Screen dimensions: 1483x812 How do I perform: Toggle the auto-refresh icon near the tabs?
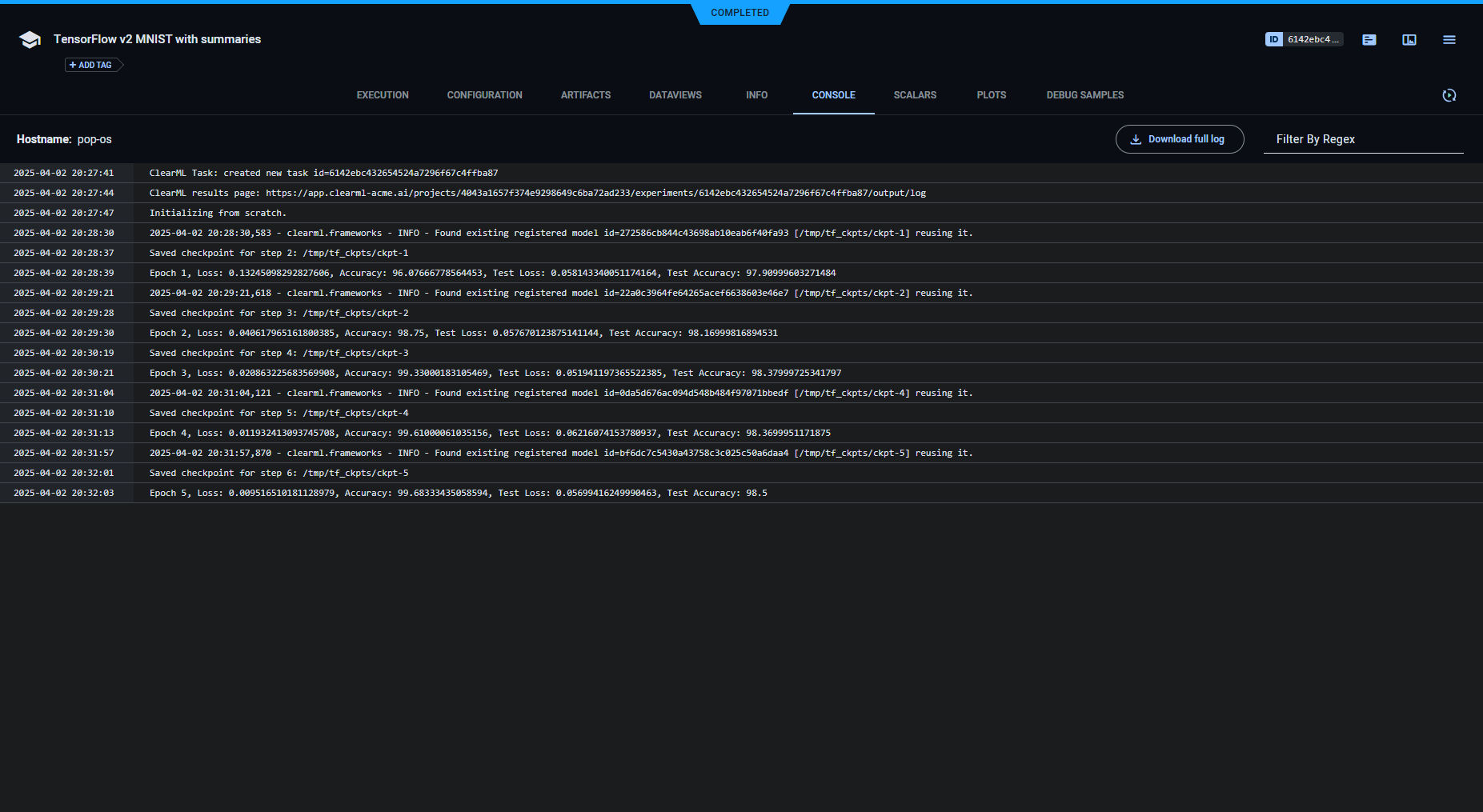(1449, 95)
